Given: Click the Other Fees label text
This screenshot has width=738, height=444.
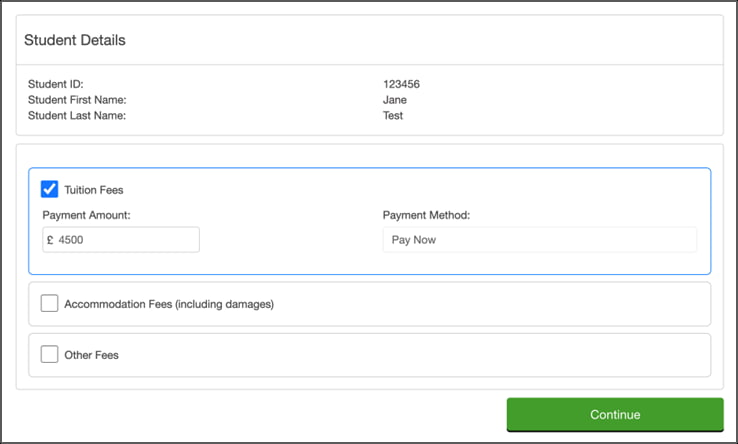Looking at the screenshot, I should pos(91,354).
